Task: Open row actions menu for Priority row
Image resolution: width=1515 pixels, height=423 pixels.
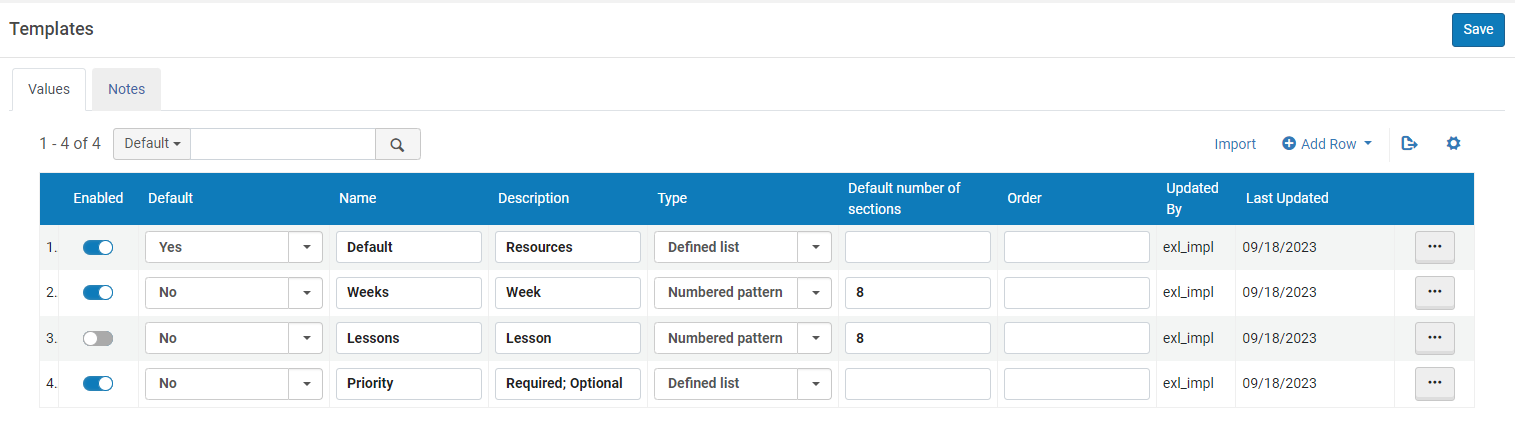Action: point(1434,383)
